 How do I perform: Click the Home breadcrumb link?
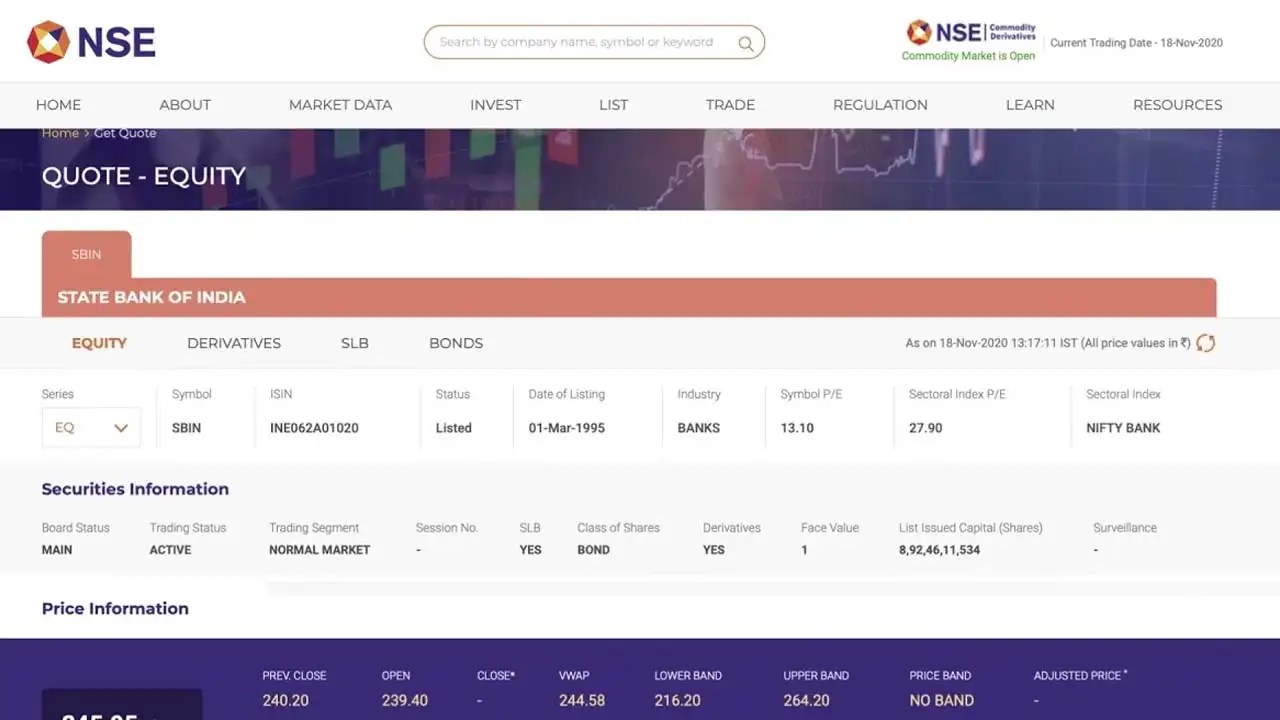tap(59, 132)
